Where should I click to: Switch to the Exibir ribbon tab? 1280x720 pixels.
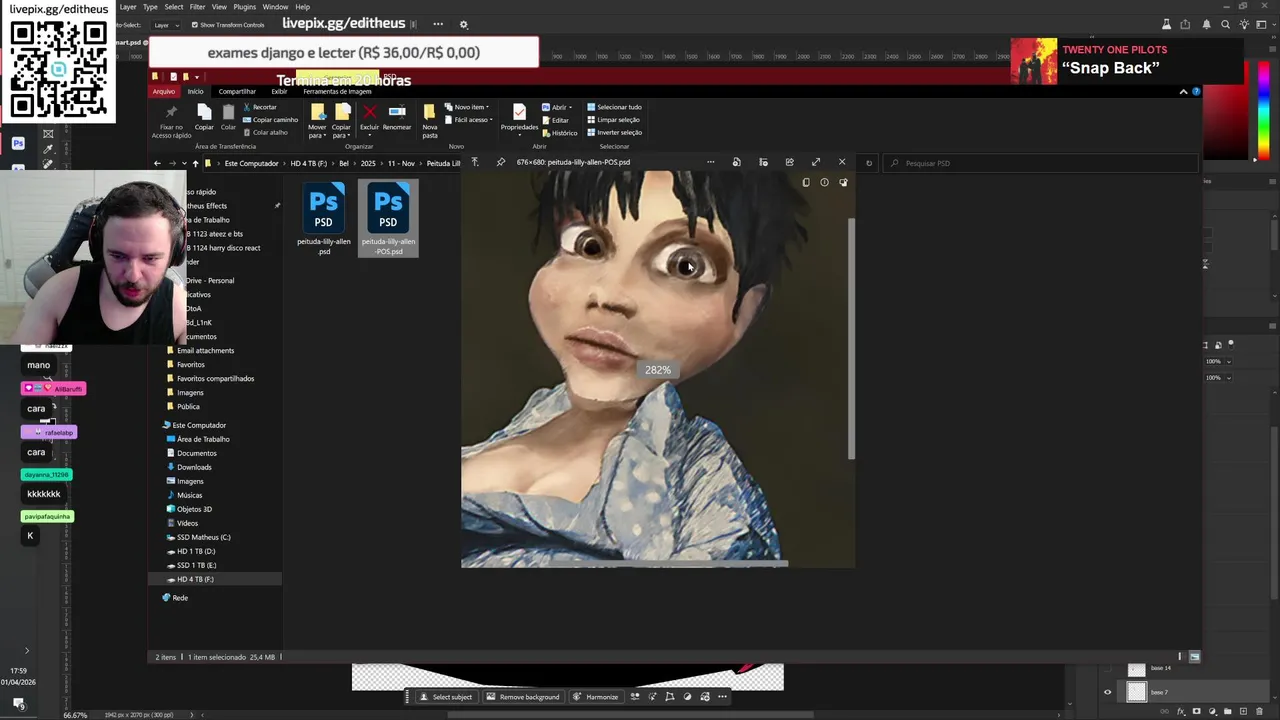[x=279, y=91]
